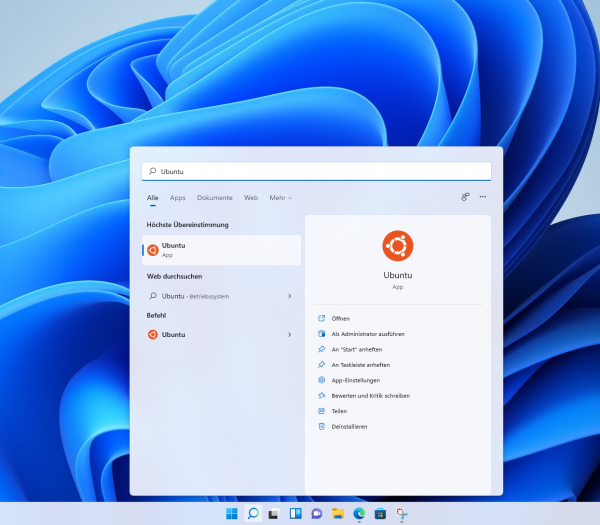Viewport: 600px width, 525px height.
Task: Select the Ubuntu Betriebssystem web search result
Action: coord(220,296)
